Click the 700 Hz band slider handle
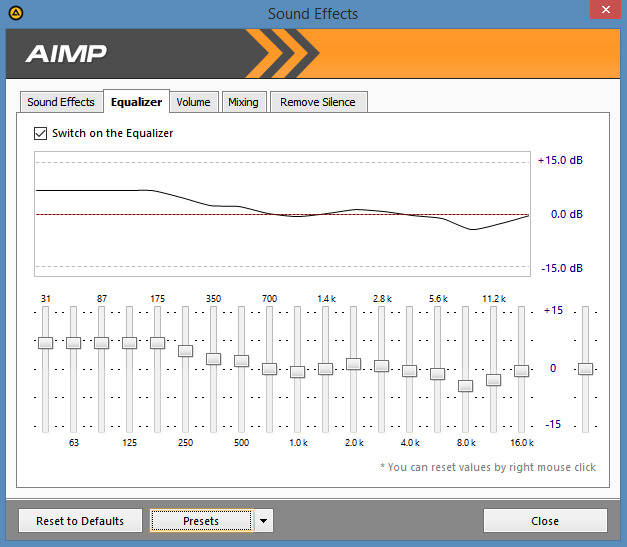Viewport: 627px width, 547px height. click(x=269, y=369)
